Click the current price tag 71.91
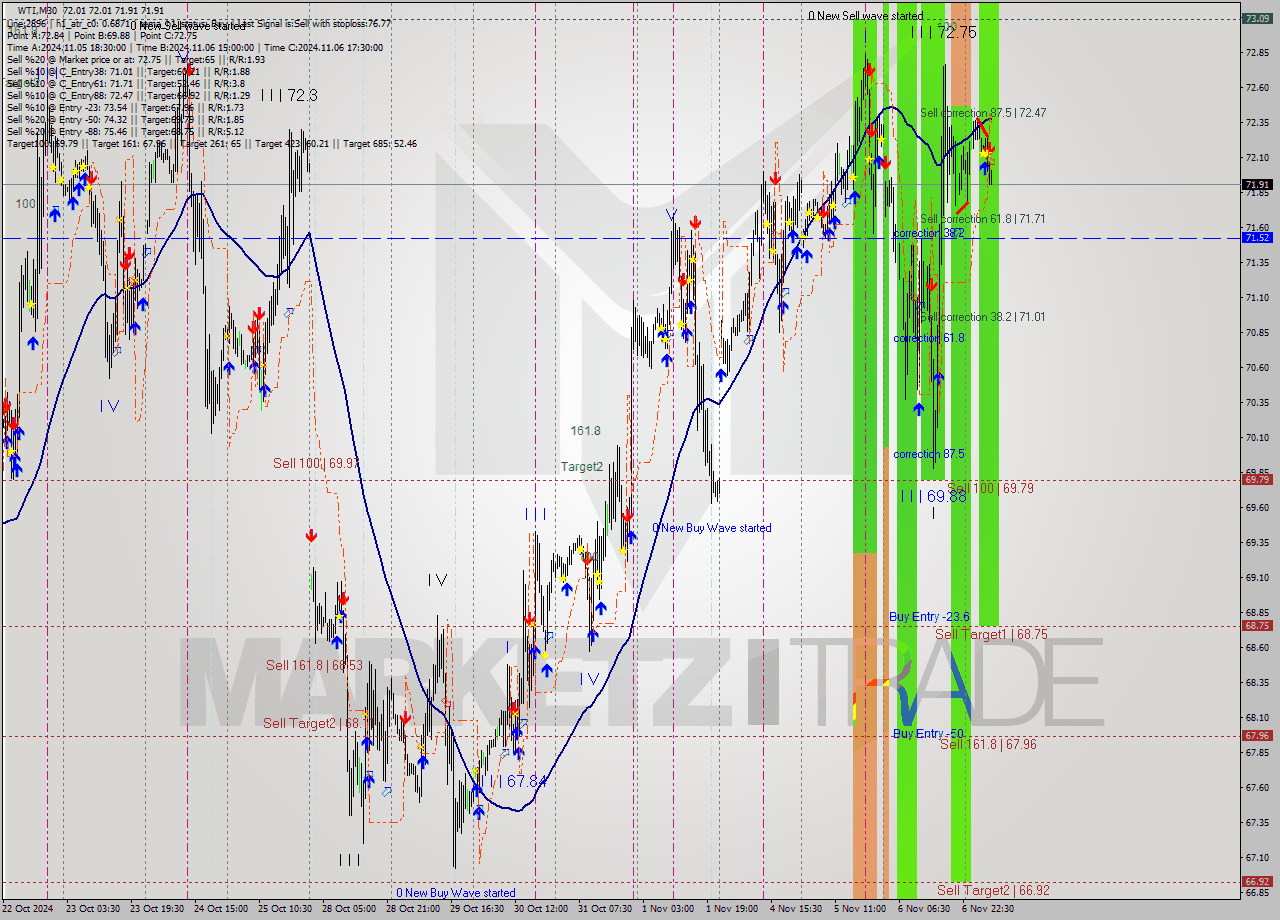Screen dimensions: 1280x920 (1256, 184)
